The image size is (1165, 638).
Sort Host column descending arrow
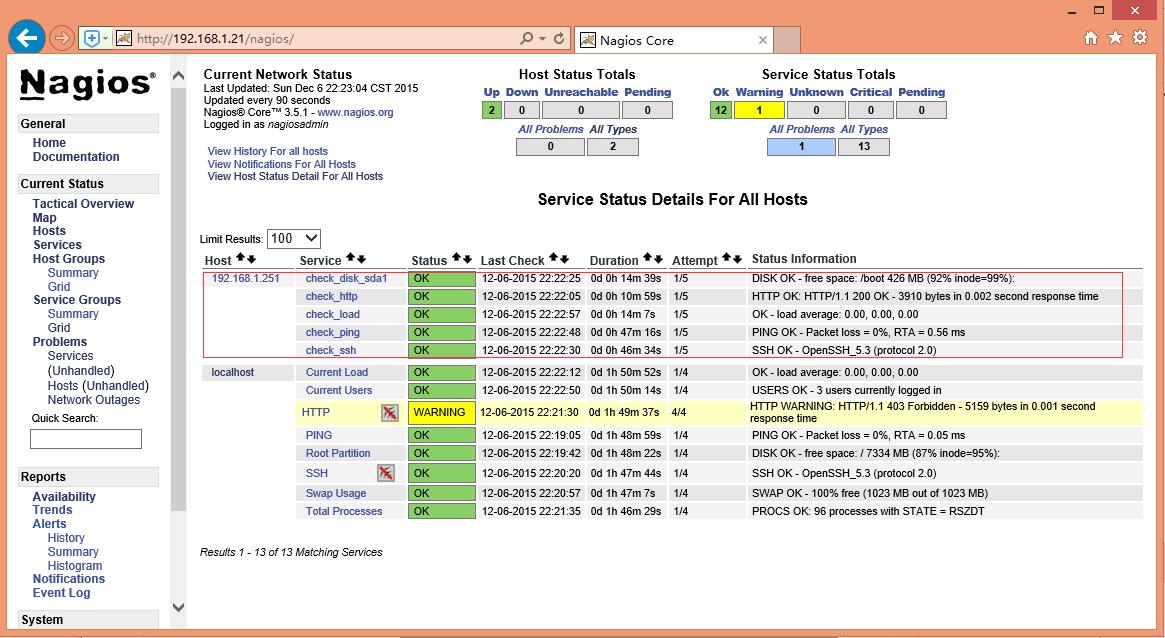pos(251,258)
